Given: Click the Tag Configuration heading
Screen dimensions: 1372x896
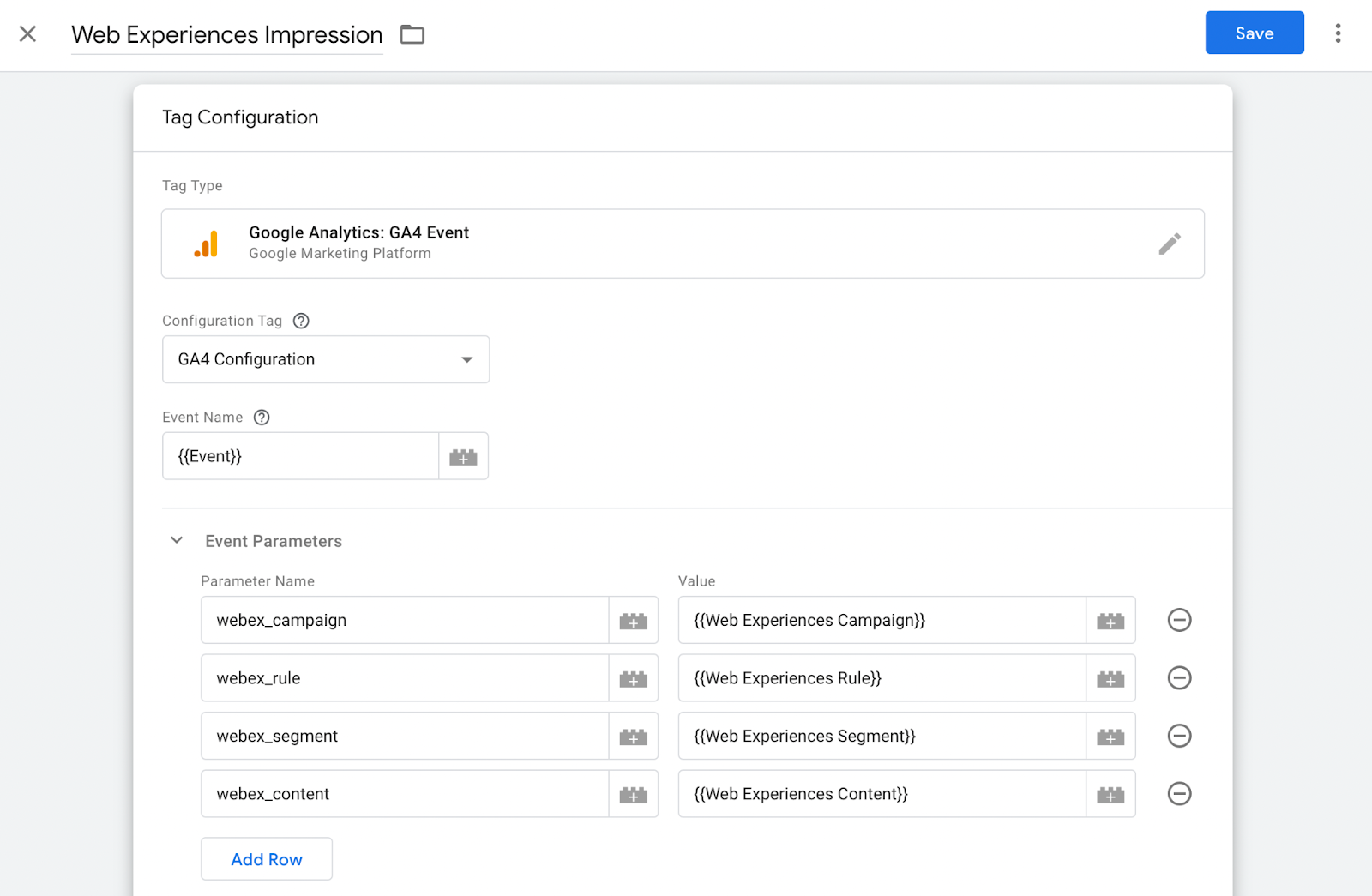Looking at the screenshot, I should coord(240,117).
